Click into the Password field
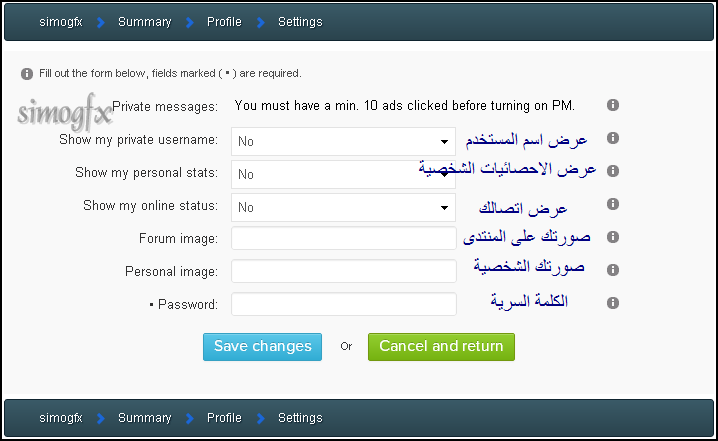718x441 pixels. pyautogui.click(x=344, y=304)
